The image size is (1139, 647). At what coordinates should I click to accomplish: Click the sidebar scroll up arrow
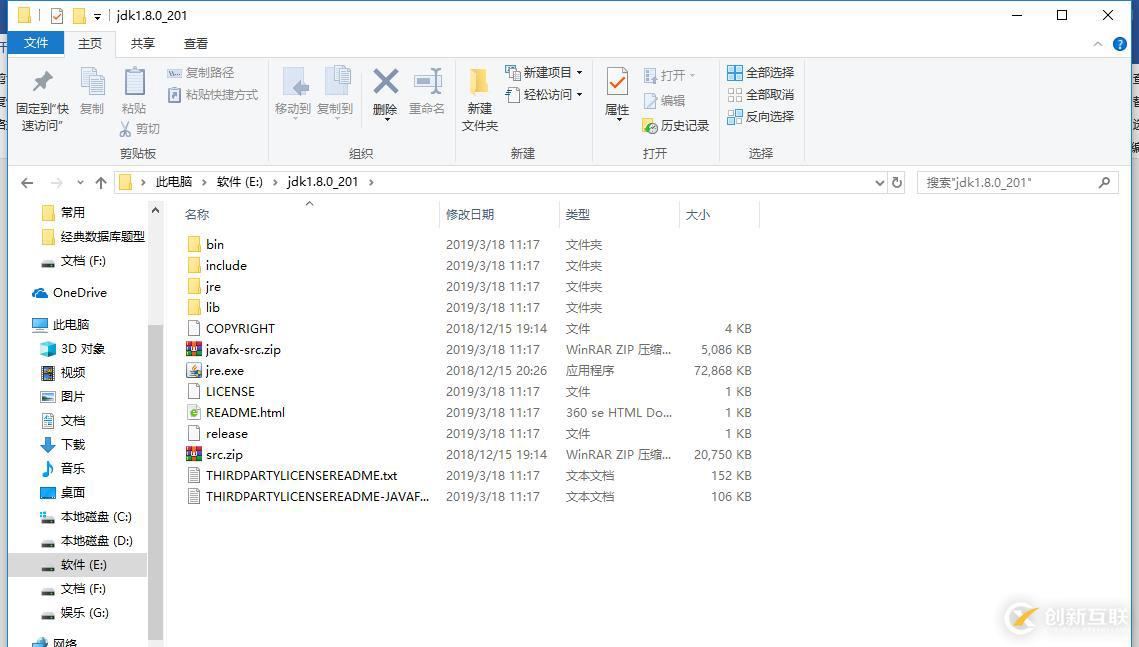click(x=155, y=211)
